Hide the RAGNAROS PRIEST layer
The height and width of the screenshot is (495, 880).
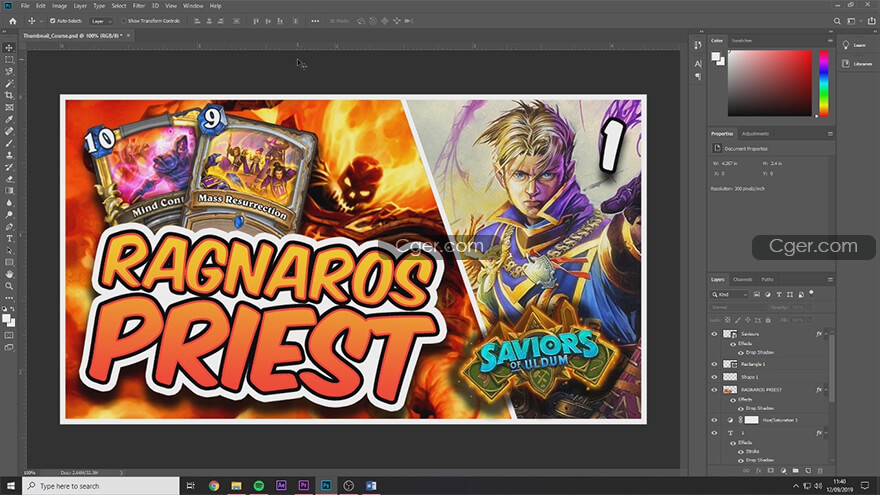(714, 389)
